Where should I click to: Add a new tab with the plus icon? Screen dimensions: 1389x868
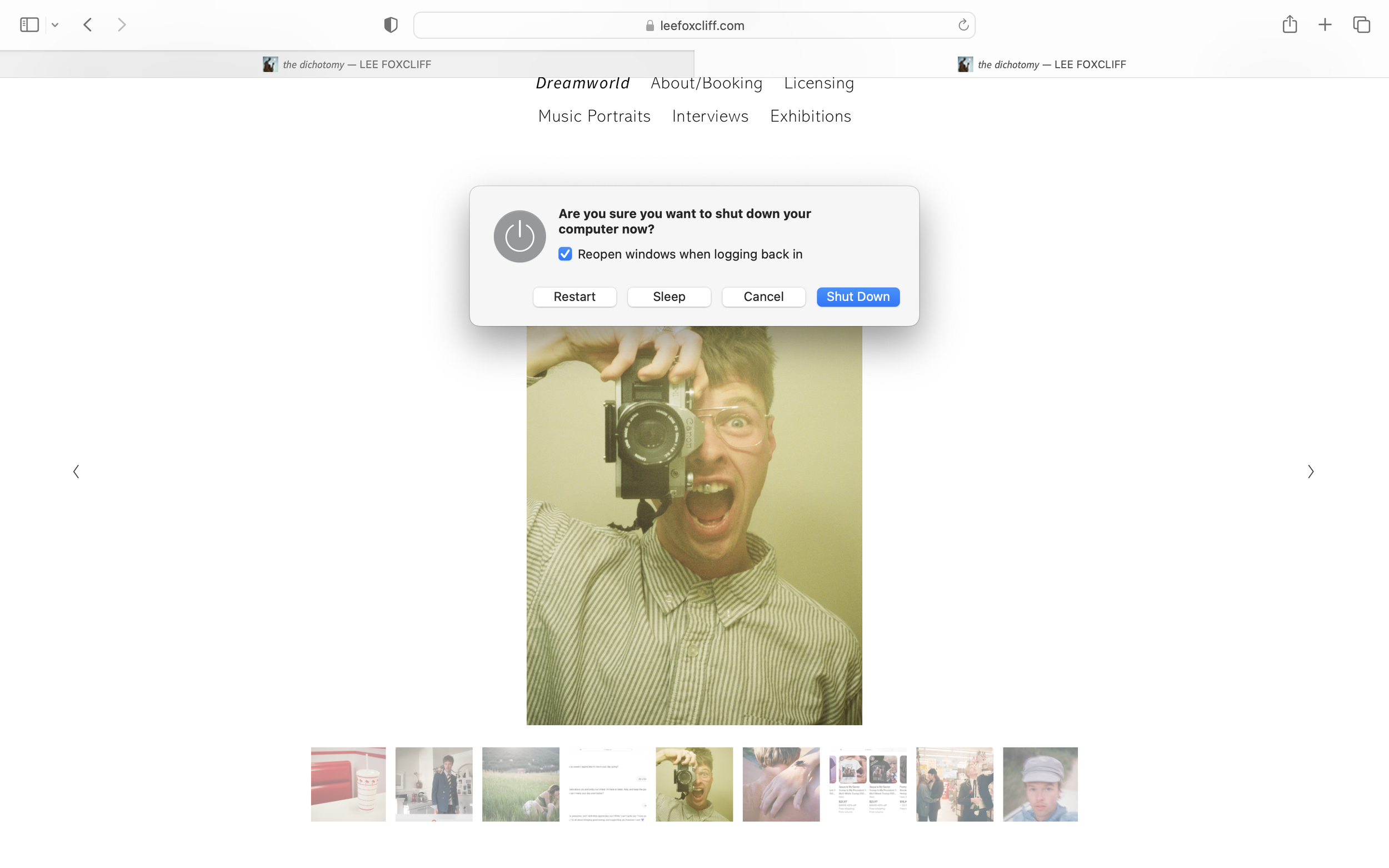1325,24
